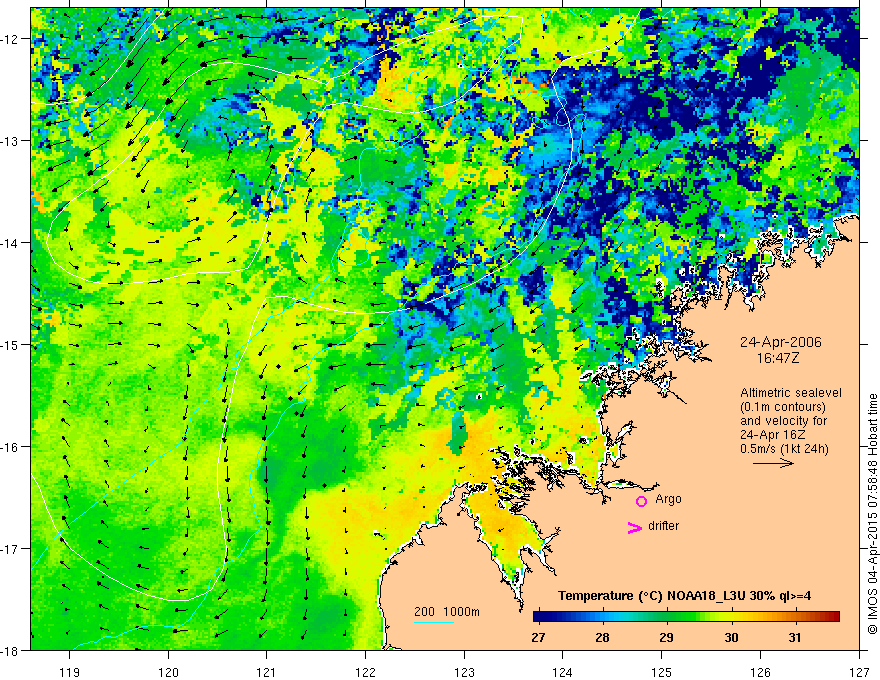The height and width of the screenshot is (680, 880).
Task: Click the 'drifter' legend label
Action: (x=663, y=526)
